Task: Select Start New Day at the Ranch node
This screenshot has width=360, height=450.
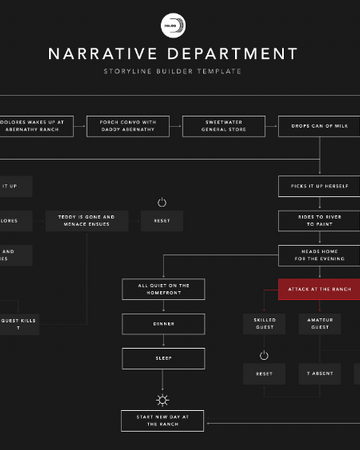Action: click(x=163, y=421)
